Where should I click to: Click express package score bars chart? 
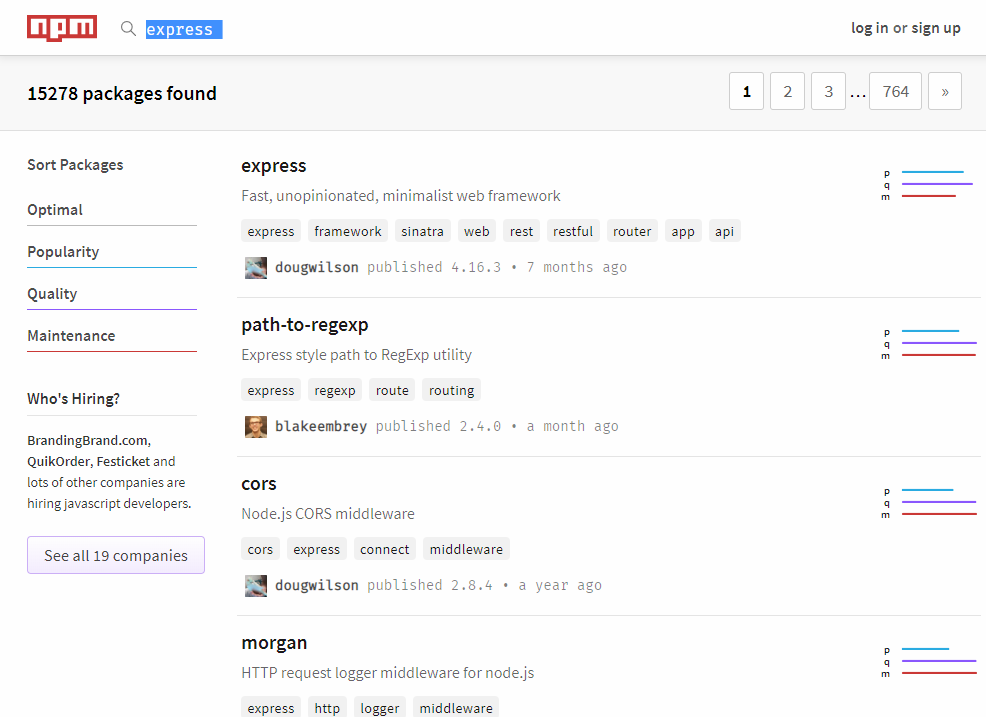point(929,184)
